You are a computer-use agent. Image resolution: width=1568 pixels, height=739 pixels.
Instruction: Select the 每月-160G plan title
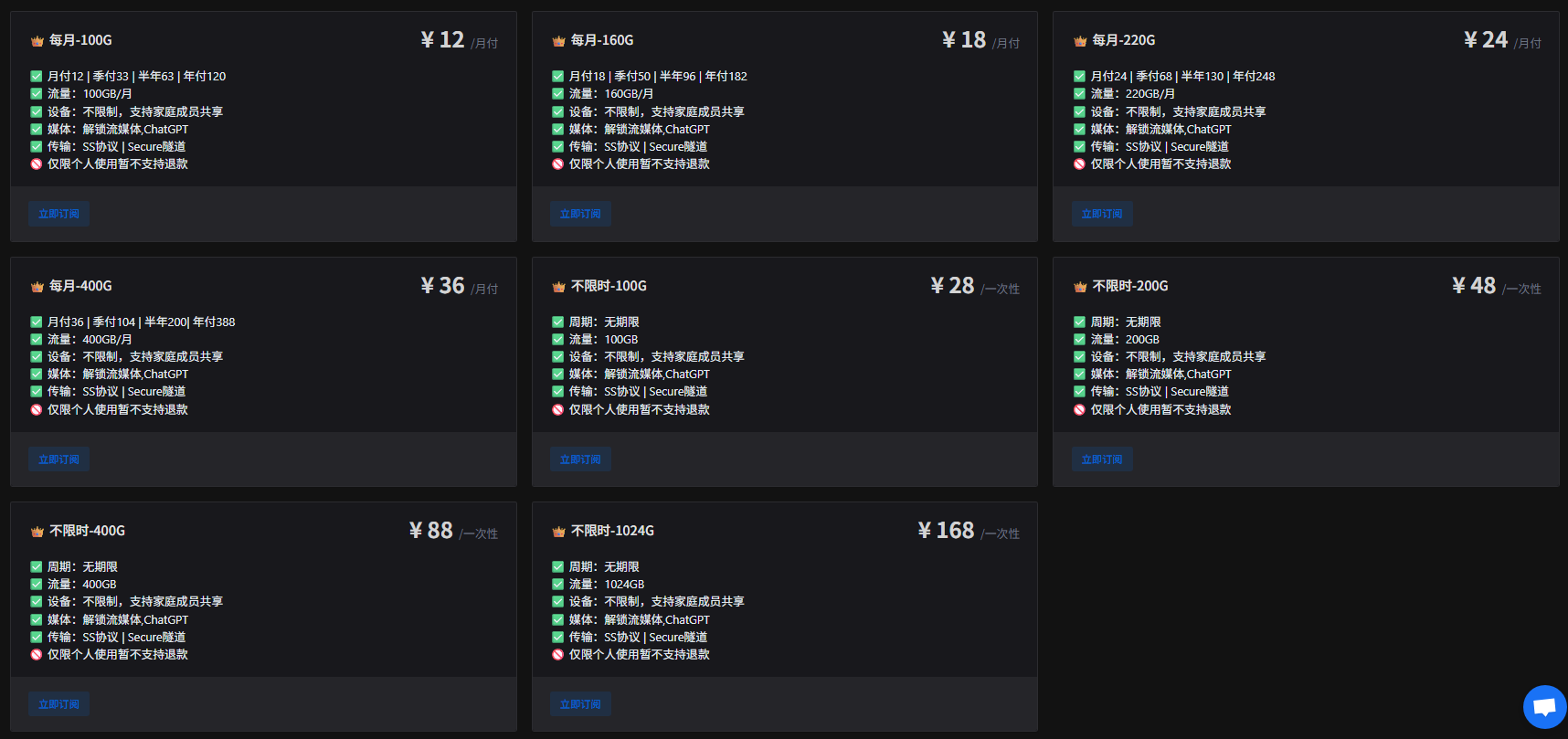601,40
